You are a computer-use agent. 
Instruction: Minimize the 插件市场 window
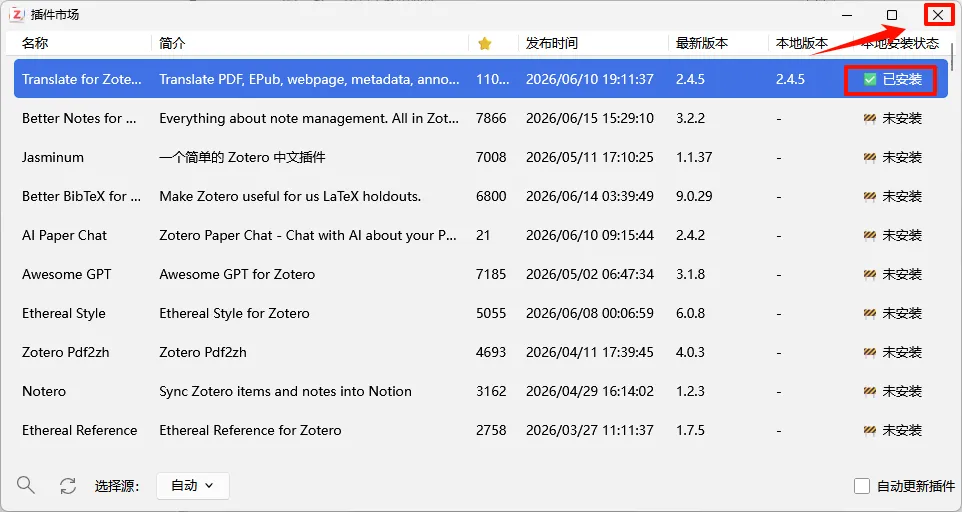(x=847, y=15)
